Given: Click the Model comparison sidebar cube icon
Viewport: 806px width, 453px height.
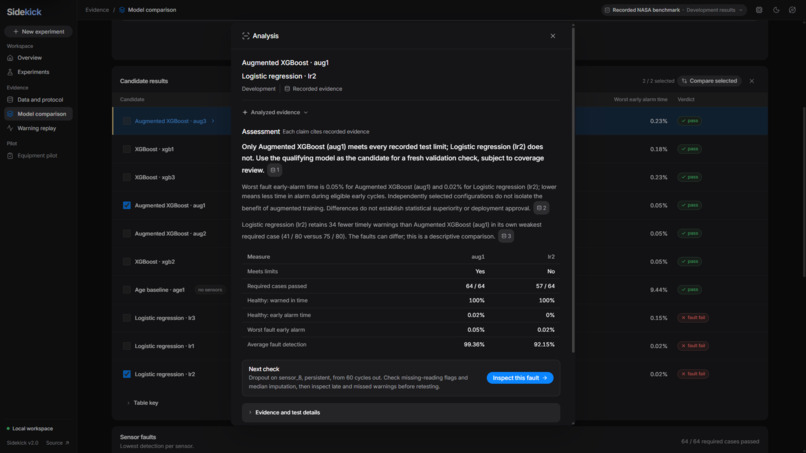Looking at the screenshot, I should pyautogui.click(x=10, y=114).
